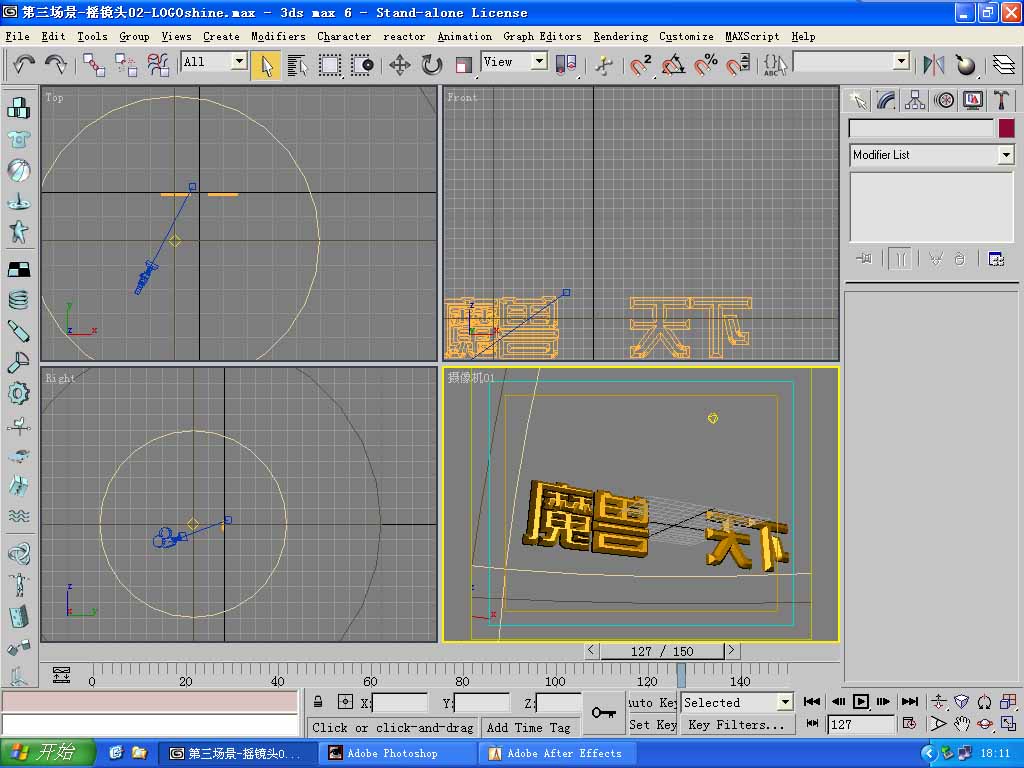This screenshot has height=768, width=1024.
Task: Step time slider forward with right arrow
Action: click(731, 650)
